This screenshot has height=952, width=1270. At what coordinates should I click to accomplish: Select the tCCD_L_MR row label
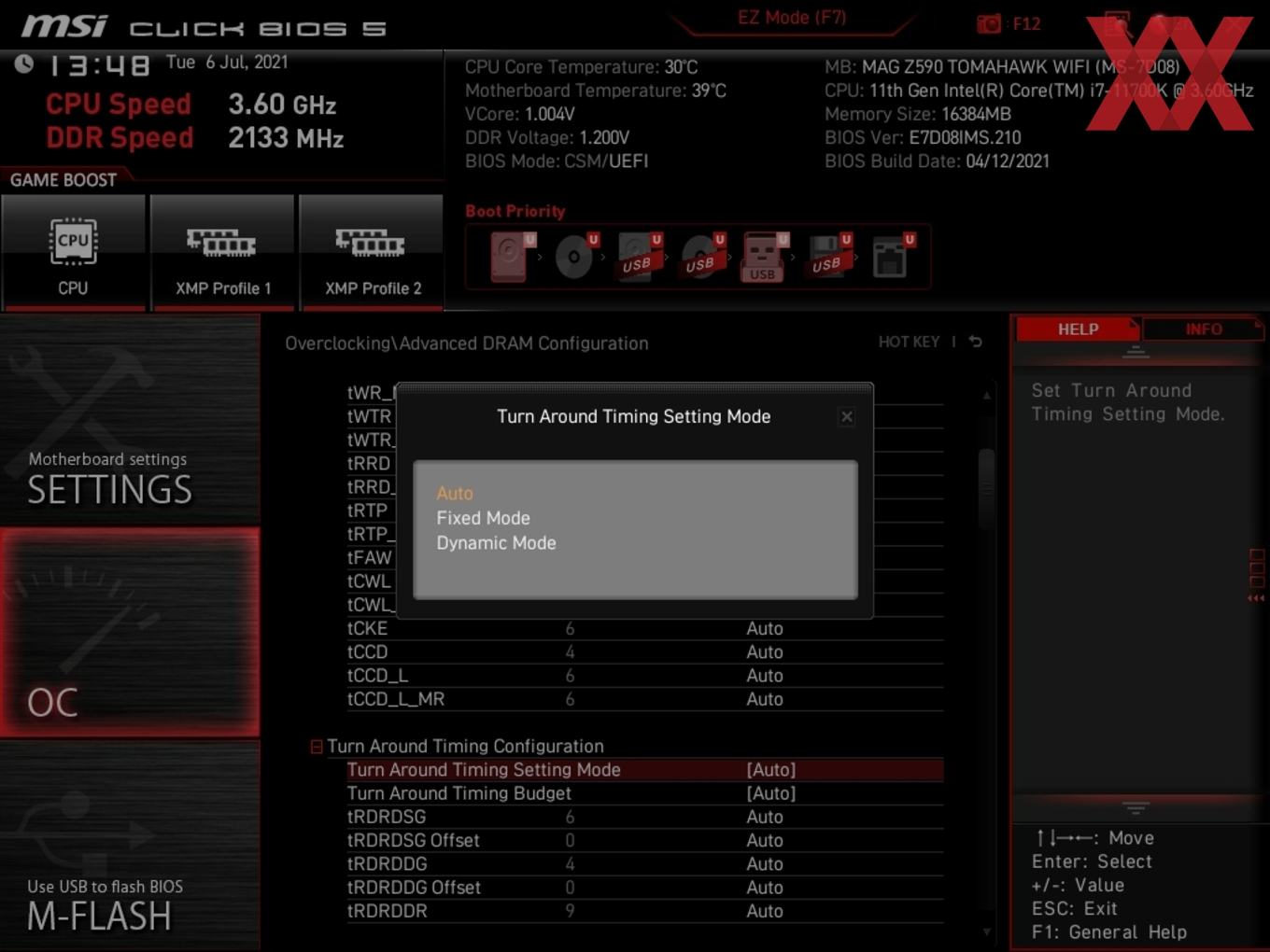click(396, 699)
